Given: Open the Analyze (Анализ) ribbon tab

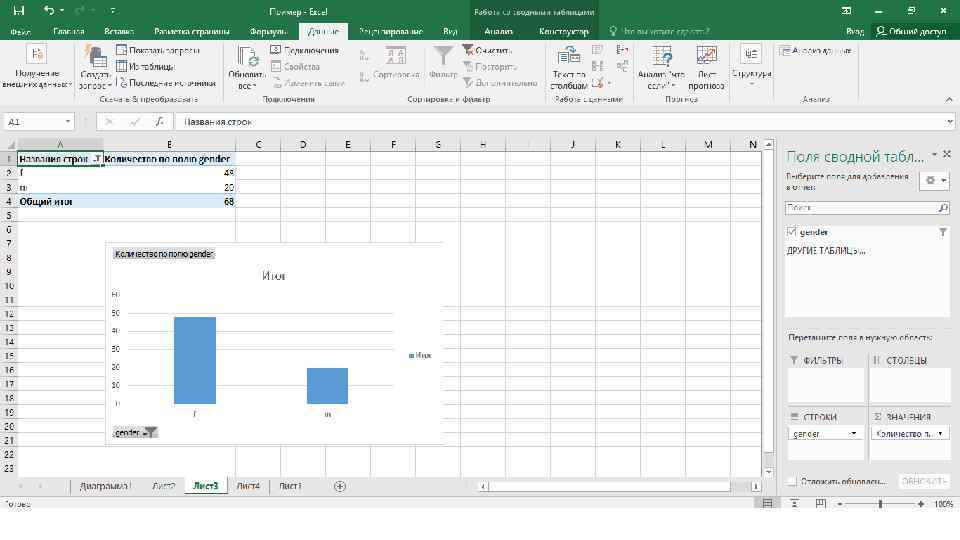Looking at the screenshot, I should [x=498, y=31].
